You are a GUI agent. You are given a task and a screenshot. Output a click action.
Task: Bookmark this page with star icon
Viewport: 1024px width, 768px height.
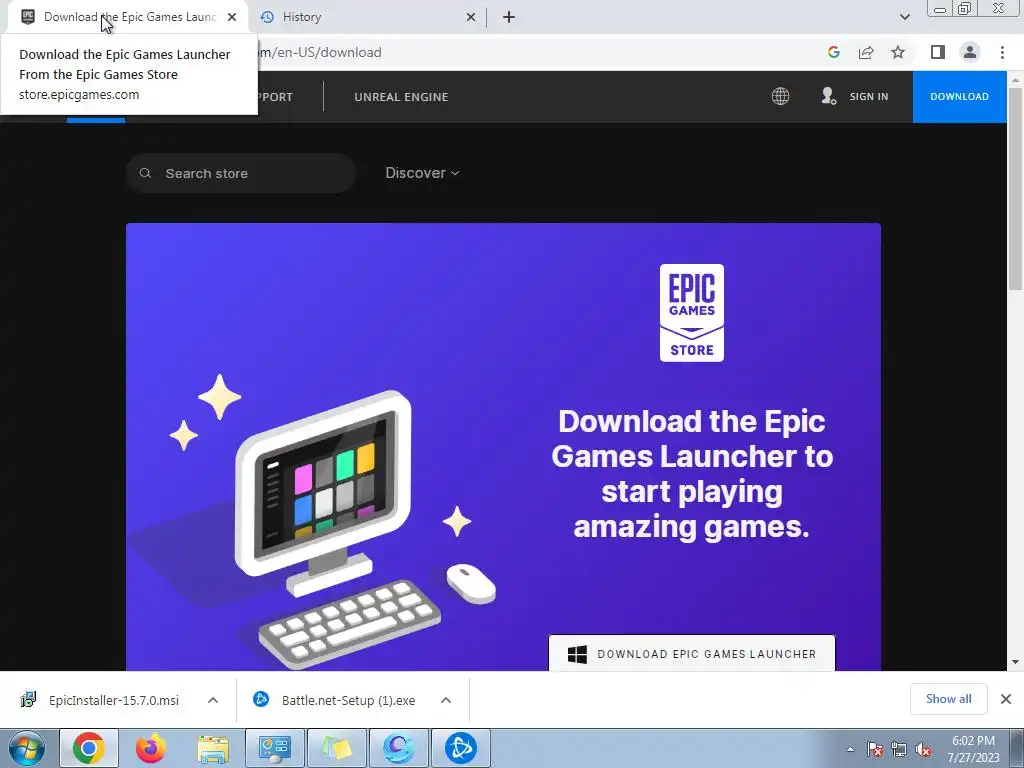(x=898, y=52)
